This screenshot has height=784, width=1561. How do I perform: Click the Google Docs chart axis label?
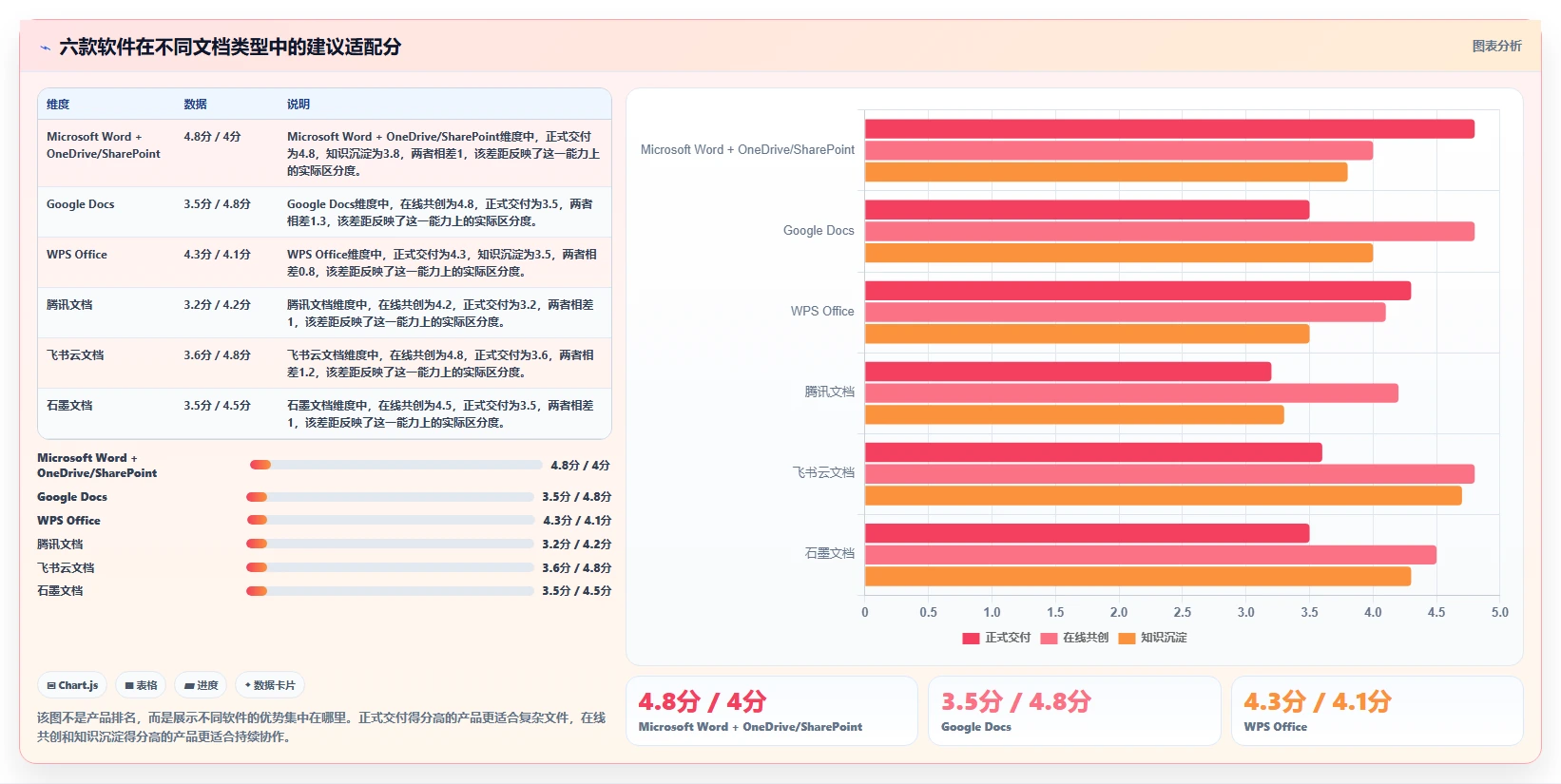pos(819,231)
